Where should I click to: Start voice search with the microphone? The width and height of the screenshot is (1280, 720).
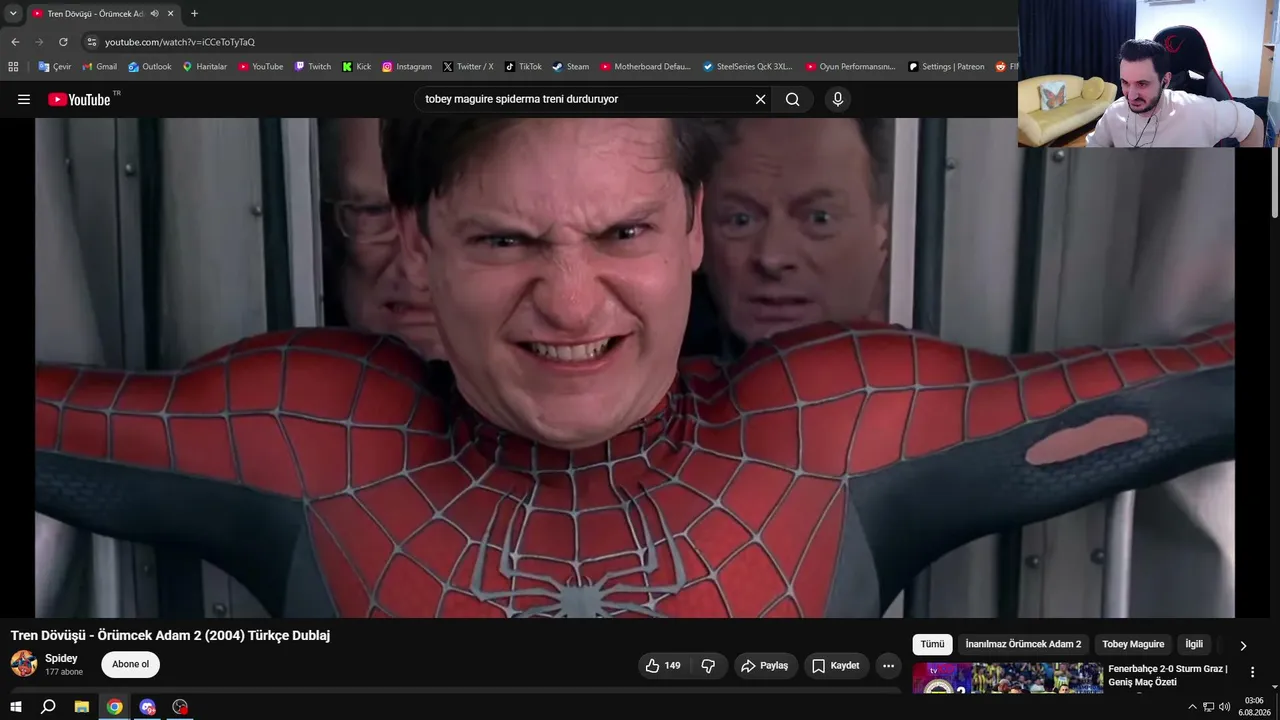(x=838, y=99)
